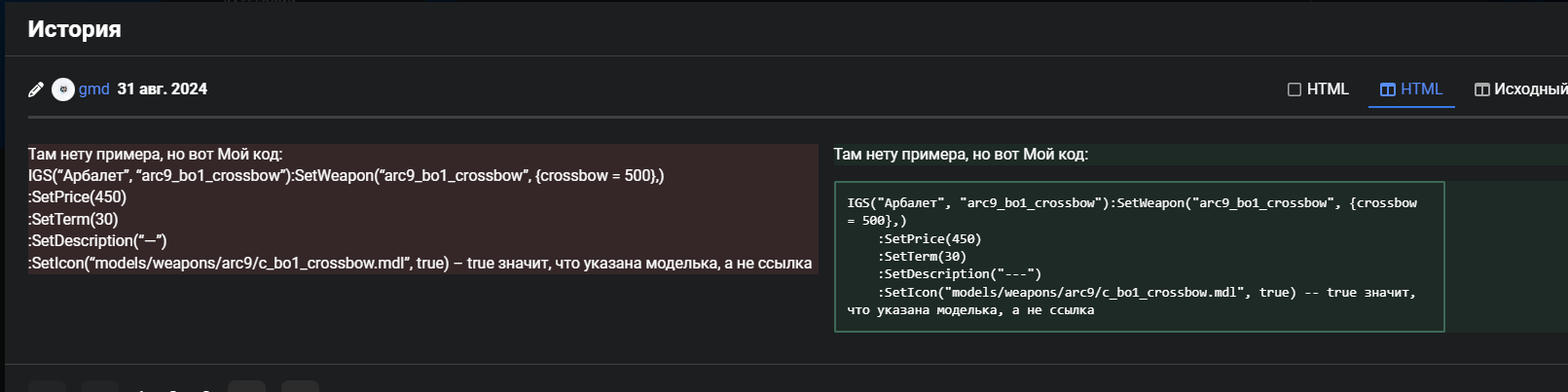The height and width of the screenshot is (392, 1568).
Task: Click the blue split-pane icon of active HTML view
Action: pos(1388,89)
